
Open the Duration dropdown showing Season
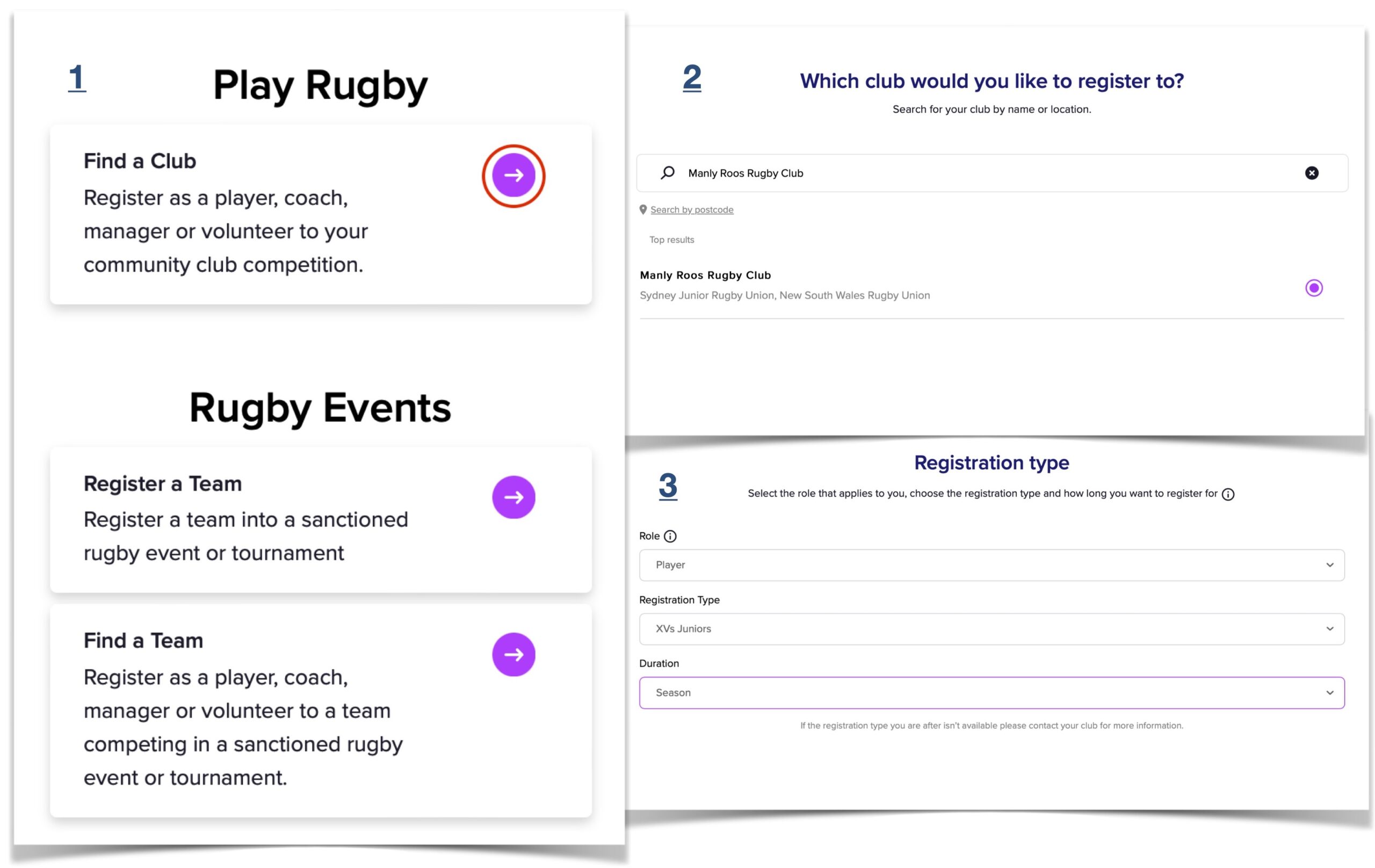click(992, 693)
